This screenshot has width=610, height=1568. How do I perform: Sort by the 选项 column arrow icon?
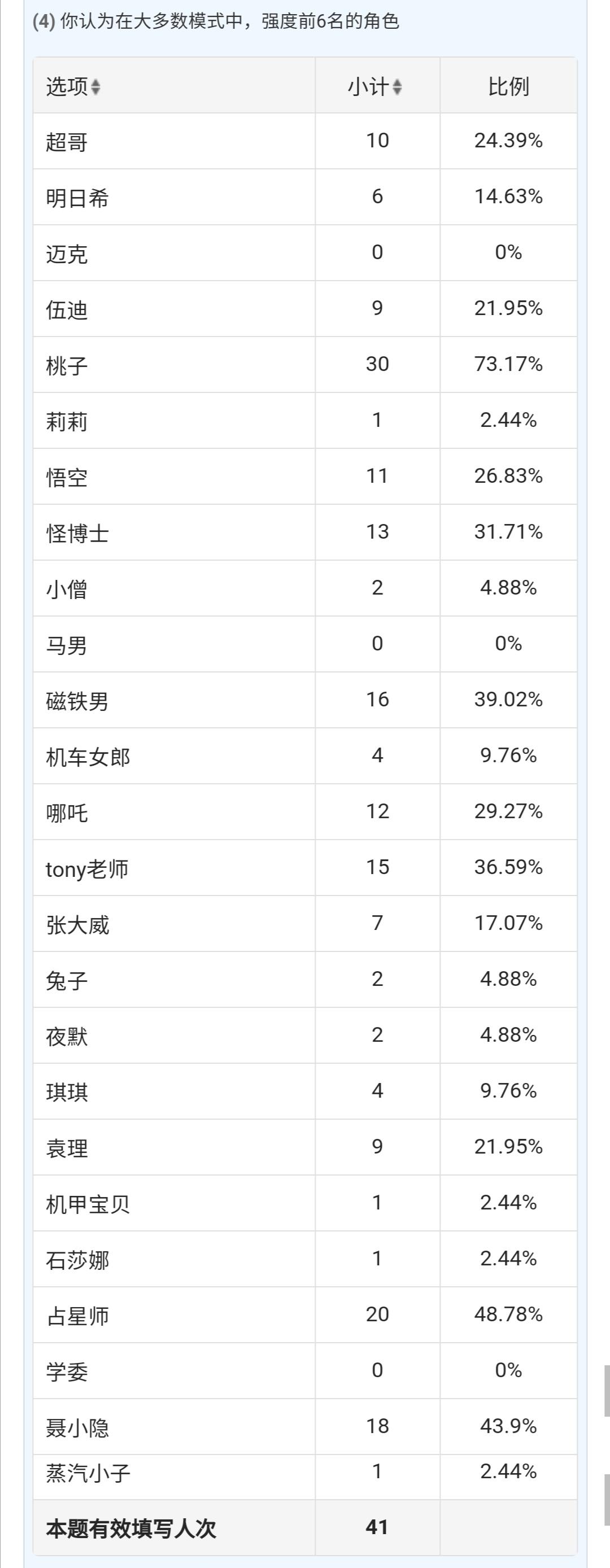pyautogui.click(x=95, y=87)
